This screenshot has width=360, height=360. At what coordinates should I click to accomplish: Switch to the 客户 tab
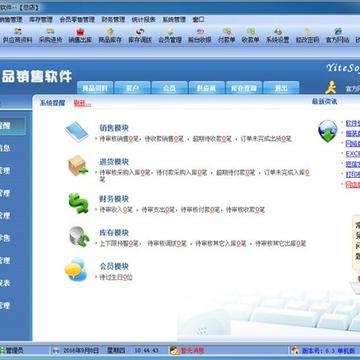click(x=132, y=88)
